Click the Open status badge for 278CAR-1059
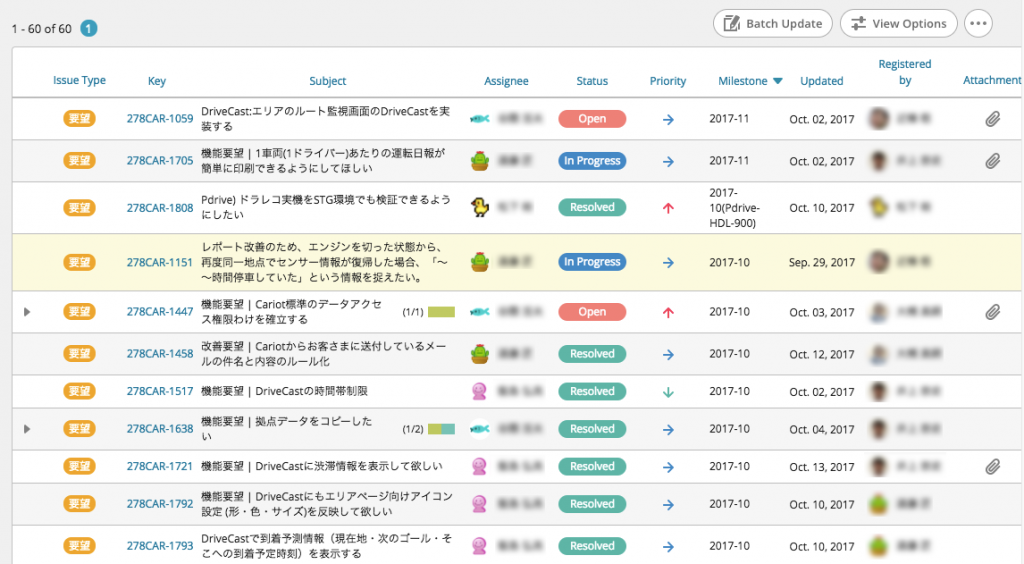The height and width of the screenshot is (564, 1024). coord(592,119)
